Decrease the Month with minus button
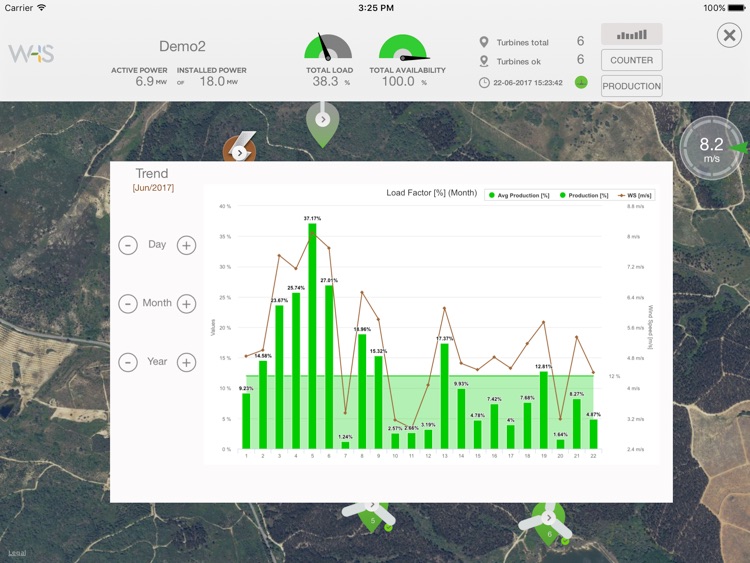Viewport: 750px width, 563px height. (128, 304)
